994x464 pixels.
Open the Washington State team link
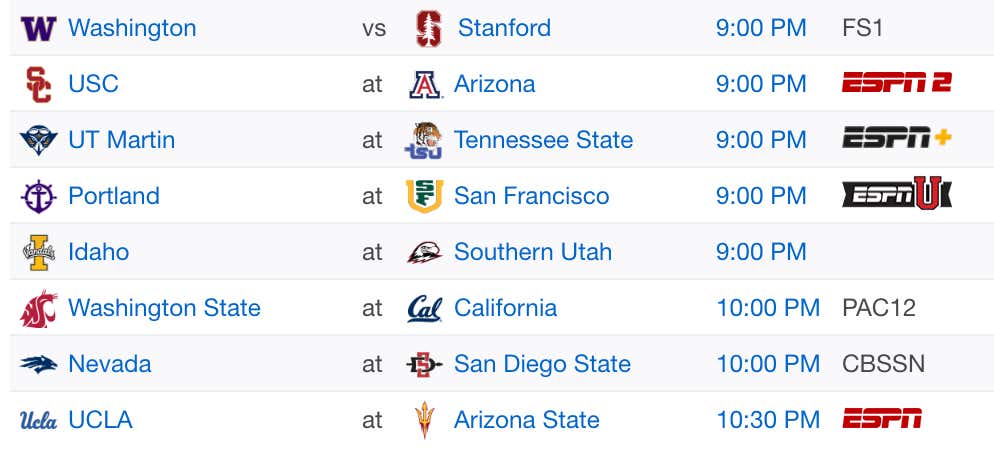point(164,308)
